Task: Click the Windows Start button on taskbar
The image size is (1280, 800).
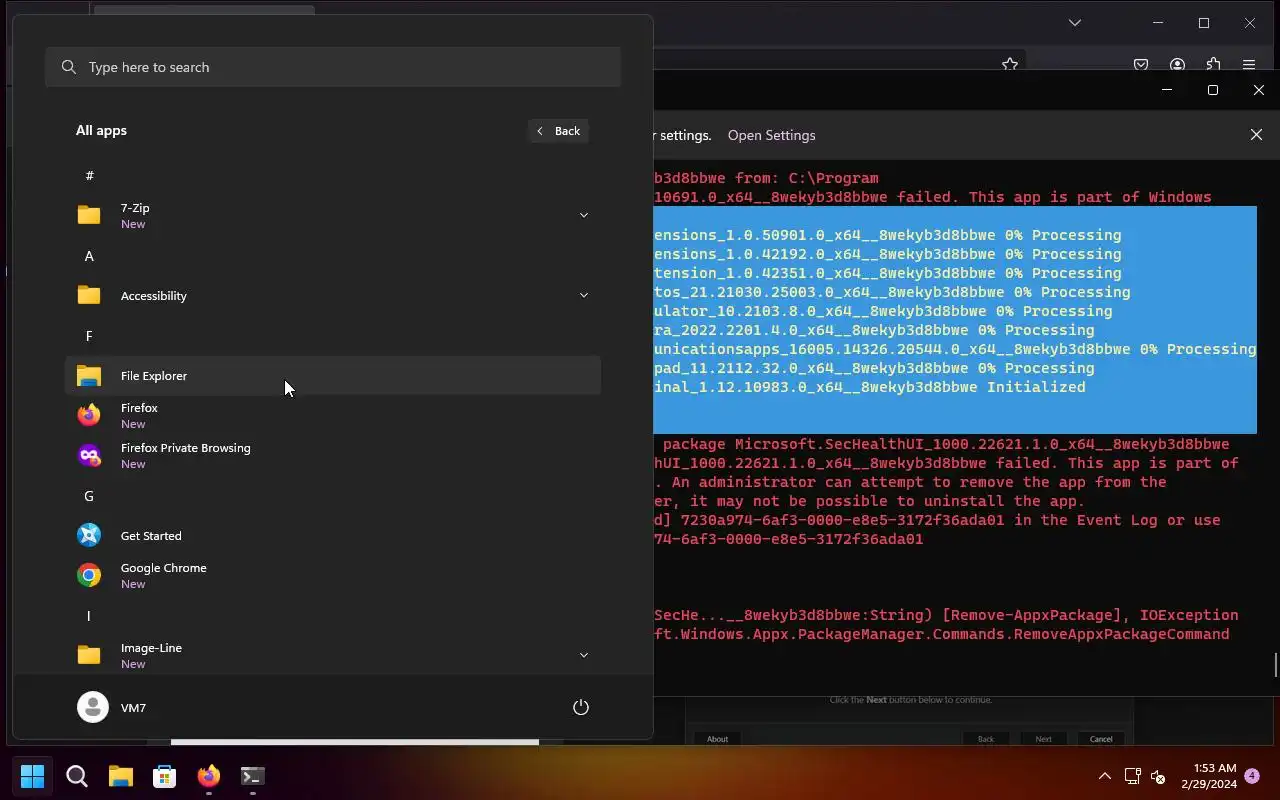Action: pos(32,776)
